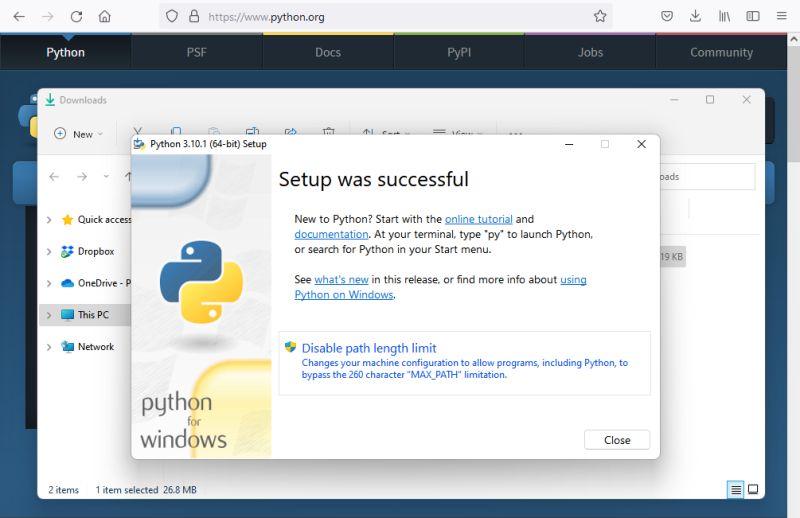This screenshot has height=518, width=800.
Task: Open the PyPI navigation tab
Action: click(459, 52)
